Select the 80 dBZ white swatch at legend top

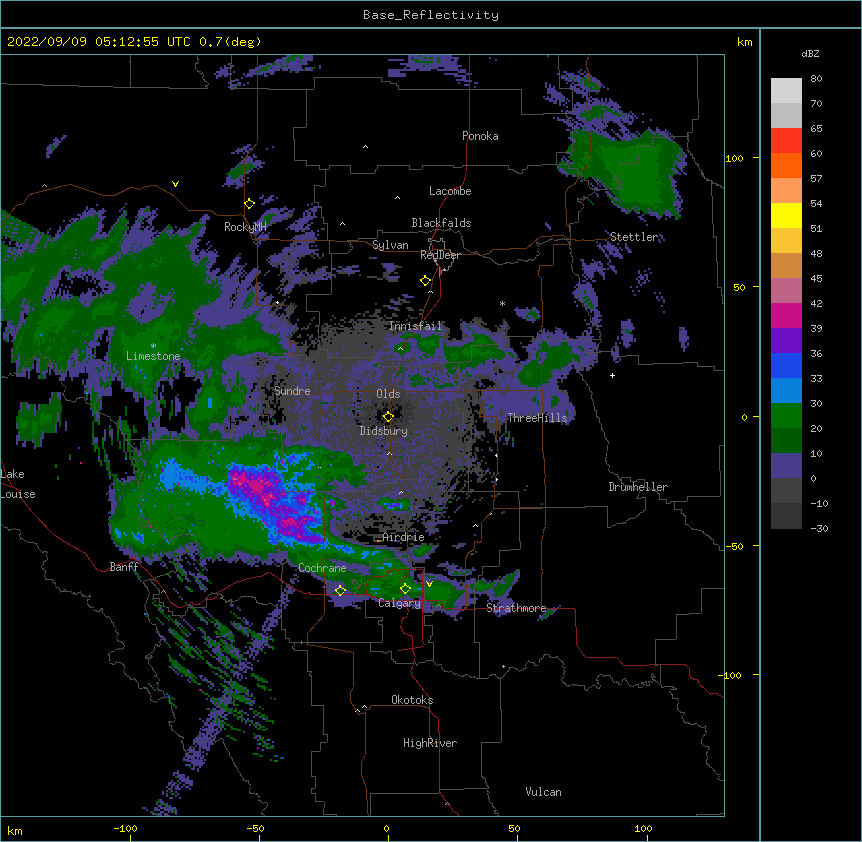point(786,91)
